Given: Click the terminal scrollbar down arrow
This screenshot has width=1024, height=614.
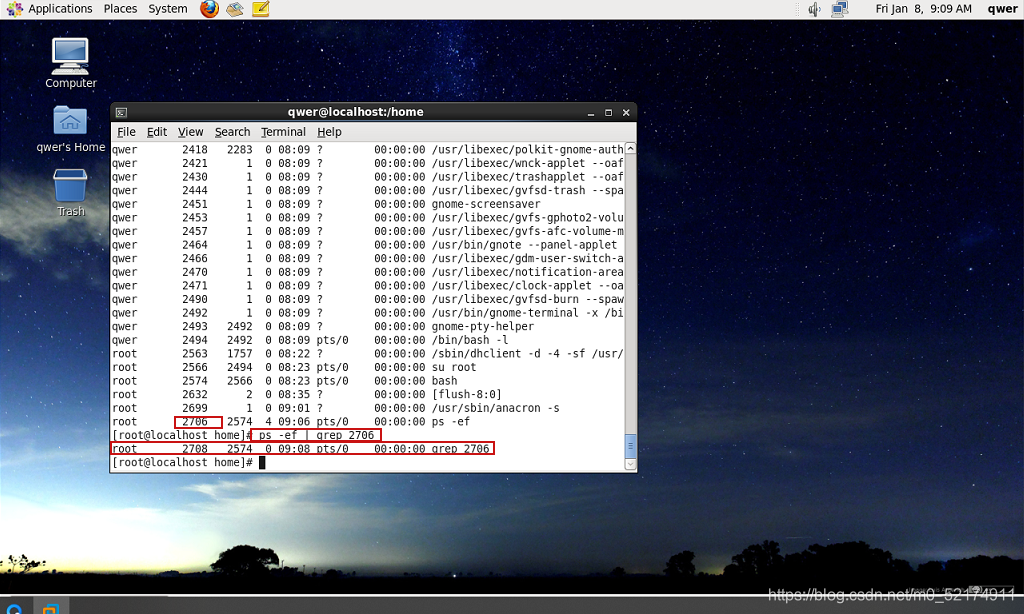Looking at the screenshot, I should tap(630, 464).
